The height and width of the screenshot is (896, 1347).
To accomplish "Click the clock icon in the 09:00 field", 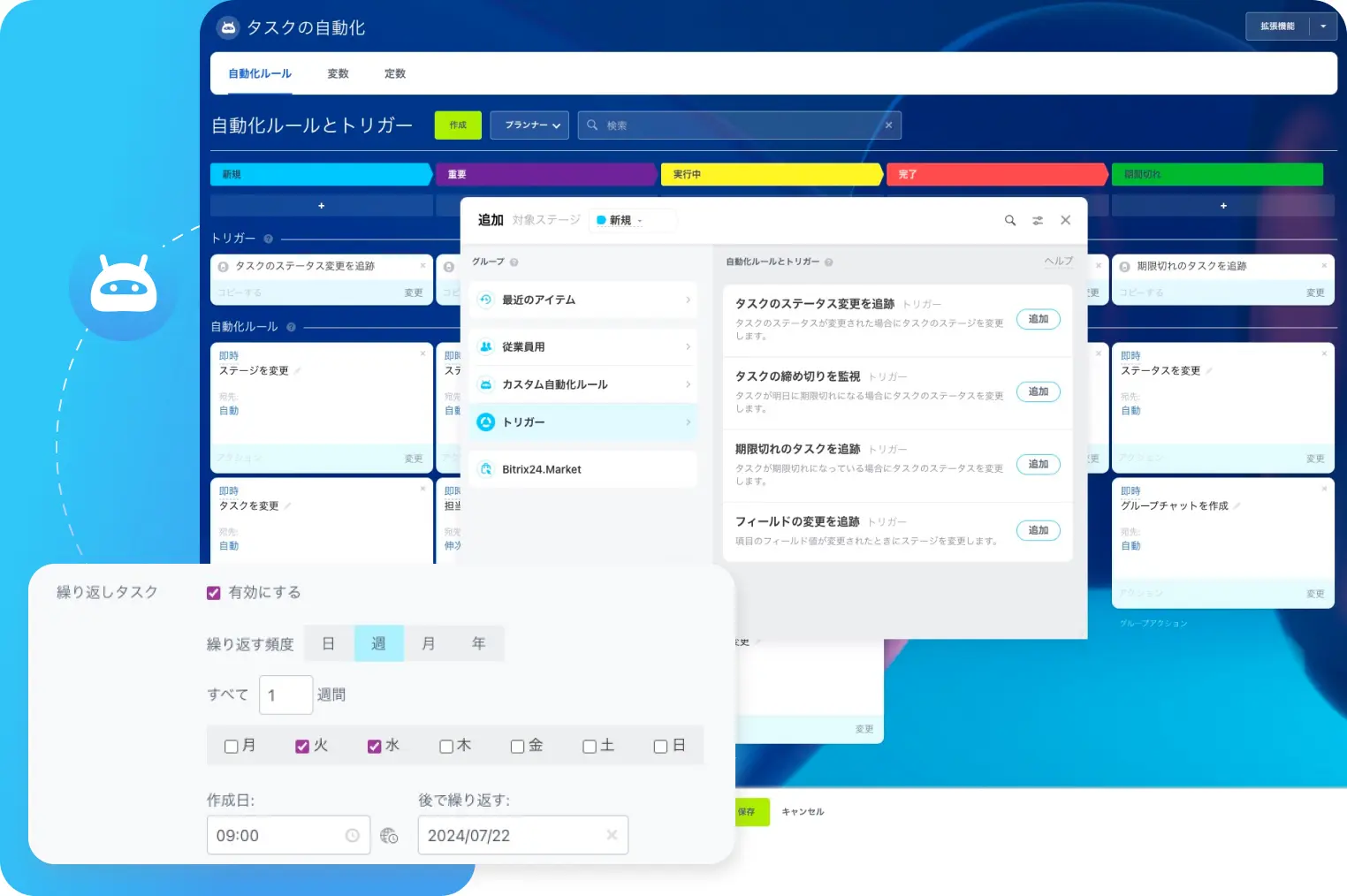I will point(353,835).
